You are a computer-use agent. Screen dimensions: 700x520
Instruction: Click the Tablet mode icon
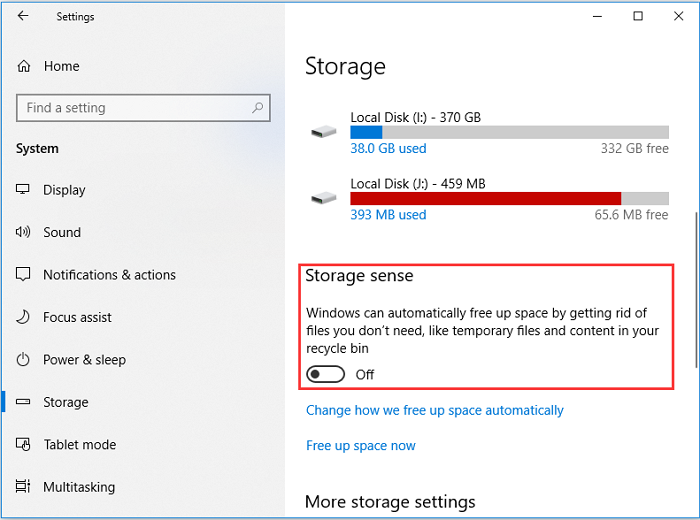tap(24, 445)
